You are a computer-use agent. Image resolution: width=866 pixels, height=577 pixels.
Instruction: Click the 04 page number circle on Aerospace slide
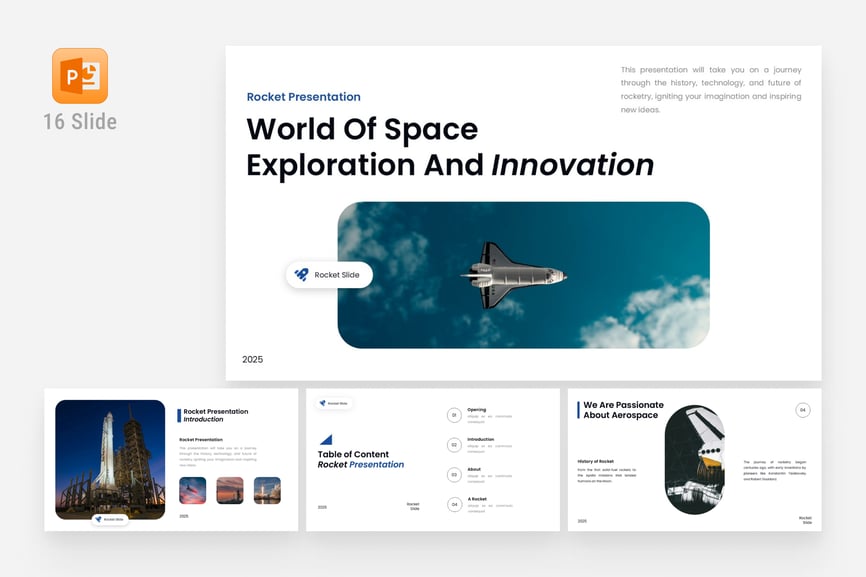[x=802, y=410]
